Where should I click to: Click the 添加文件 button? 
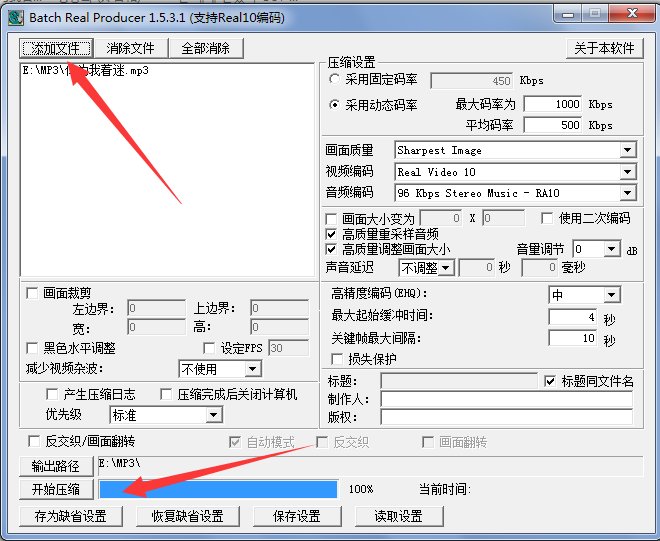[57, 48]
